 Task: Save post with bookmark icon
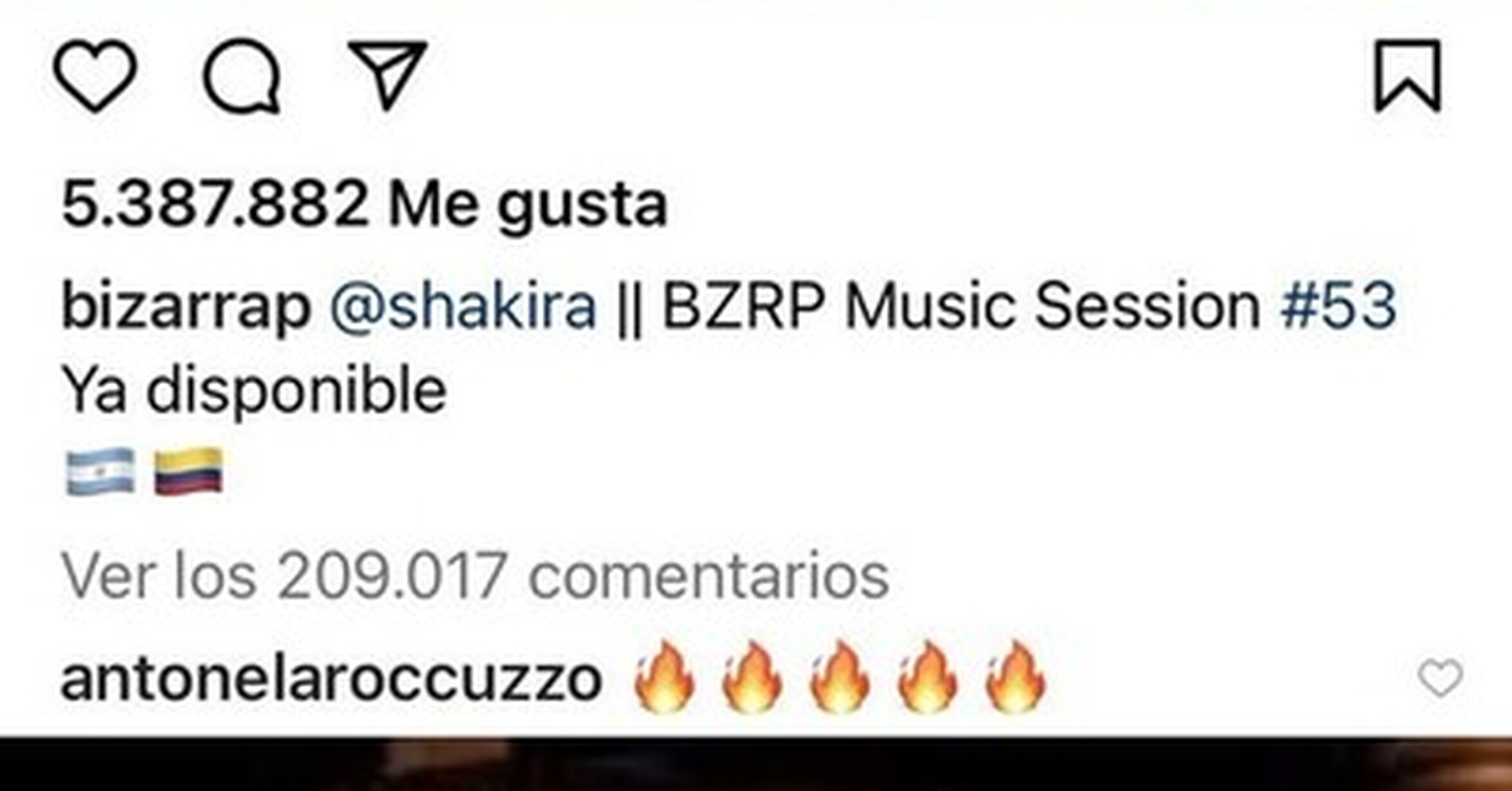[1408, 75]
